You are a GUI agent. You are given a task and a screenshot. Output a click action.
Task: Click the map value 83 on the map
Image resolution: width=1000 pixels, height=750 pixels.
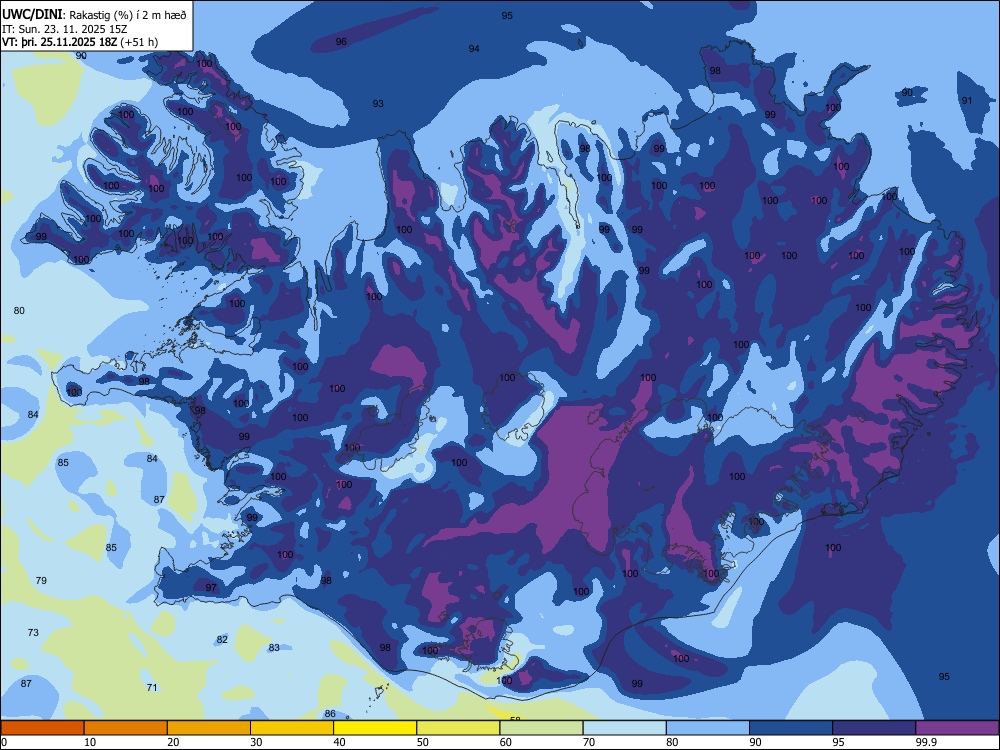(x=274, y=647)
